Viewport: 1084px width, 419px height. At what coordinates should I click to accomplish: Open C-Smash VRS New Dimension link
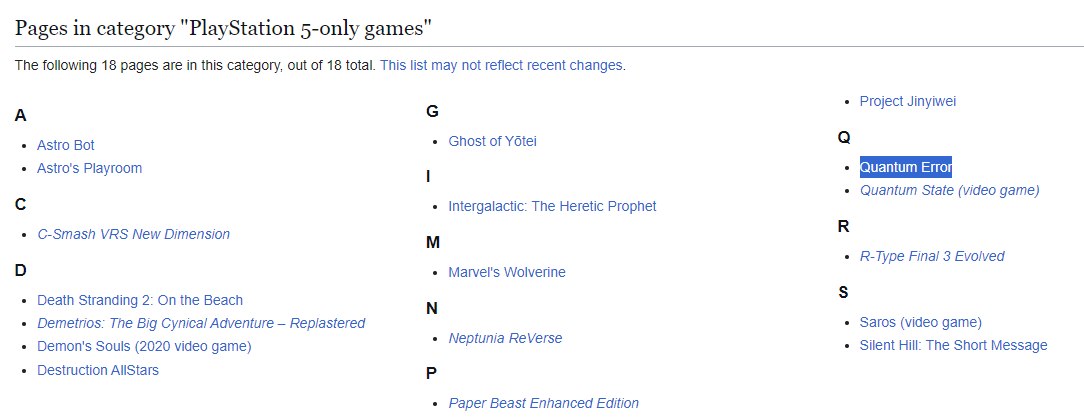point(133,234)
